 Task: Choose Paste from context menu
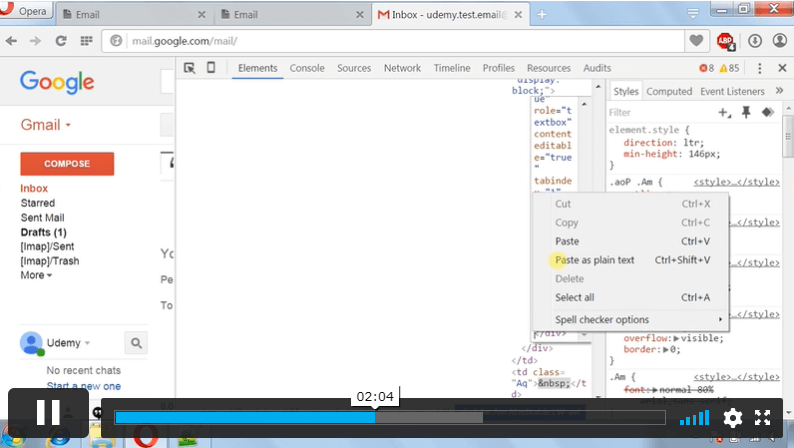point(631,241)
